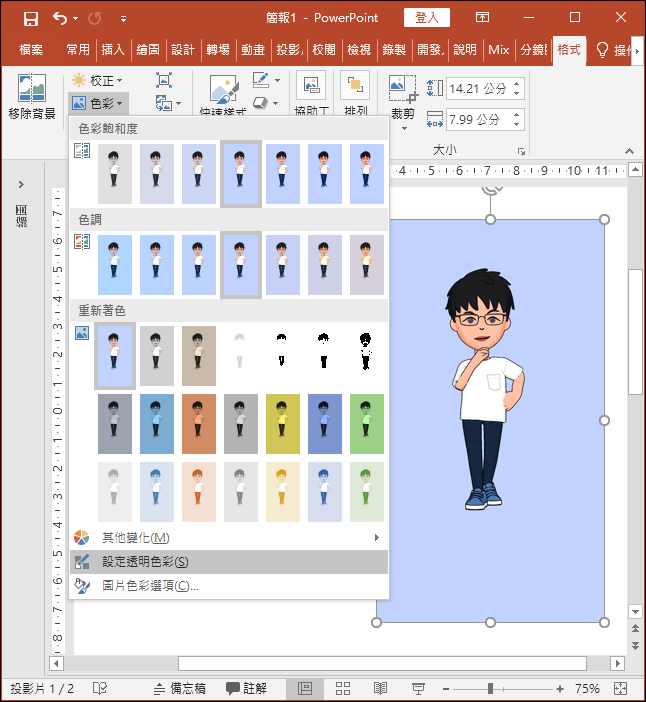This screenshot has height=702, width=646.
Task: Click the vertical scrollbar up arrow
Action: [635, 170]
